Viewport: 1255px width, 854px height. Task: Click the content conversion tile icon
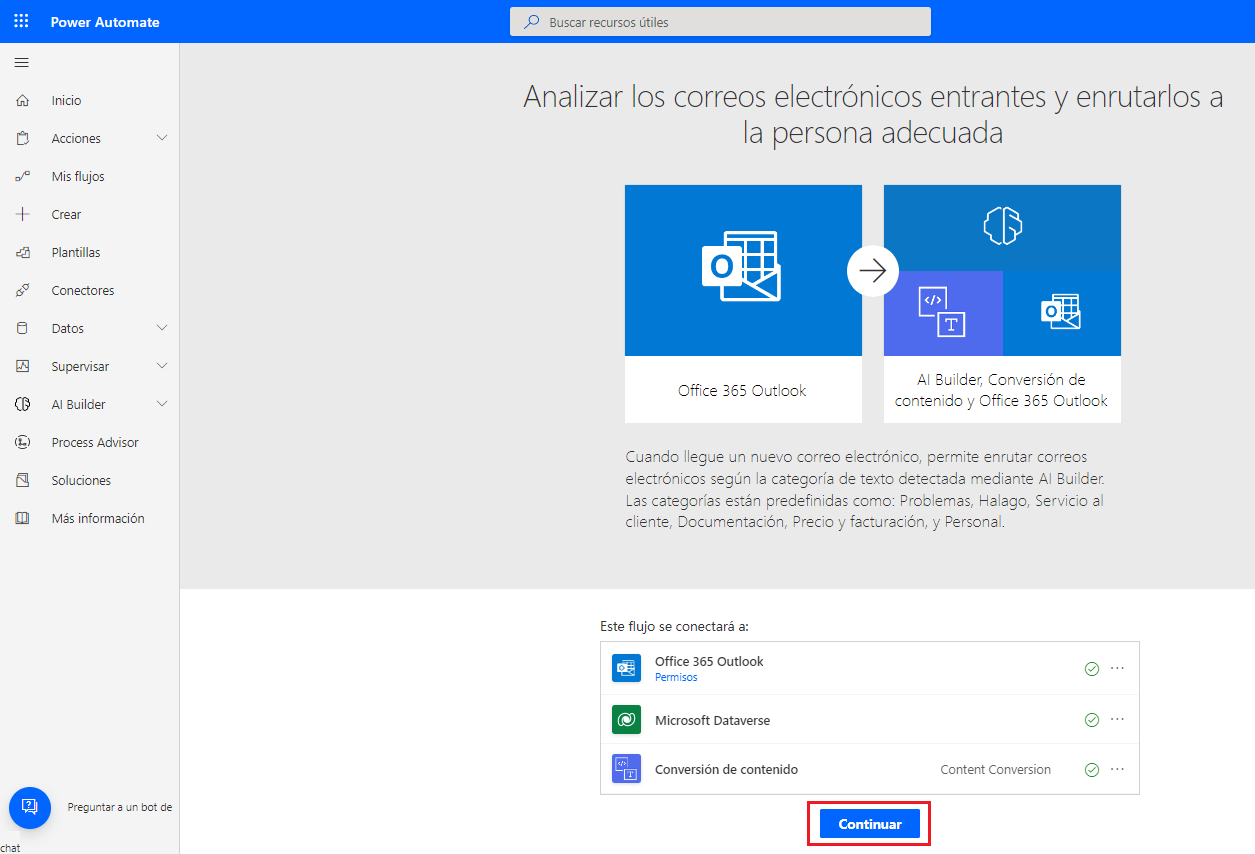(x=943, y=313)
